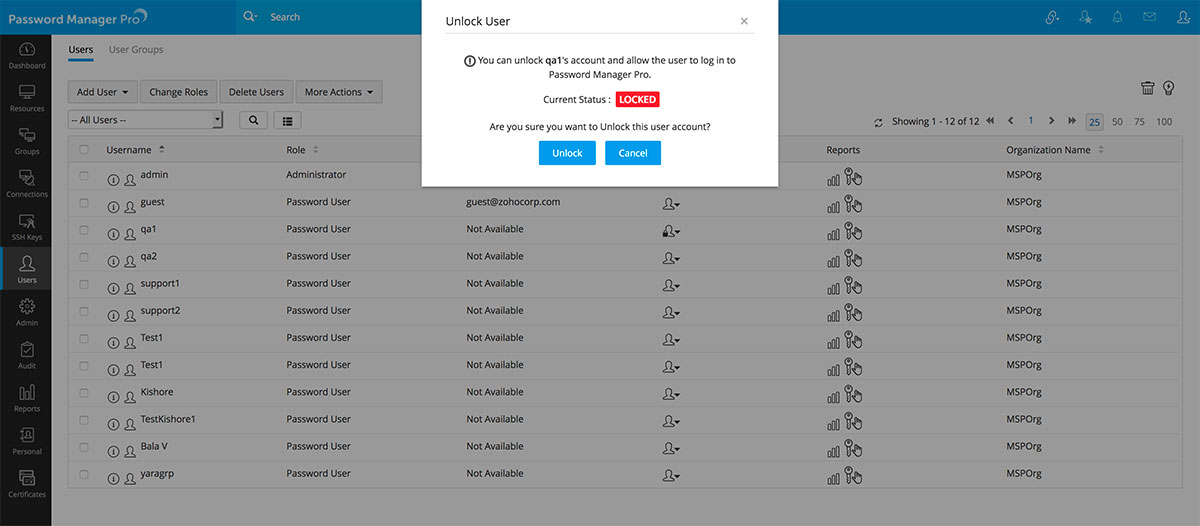
Task: Click the list view icon button
Action: coord(287,120)
